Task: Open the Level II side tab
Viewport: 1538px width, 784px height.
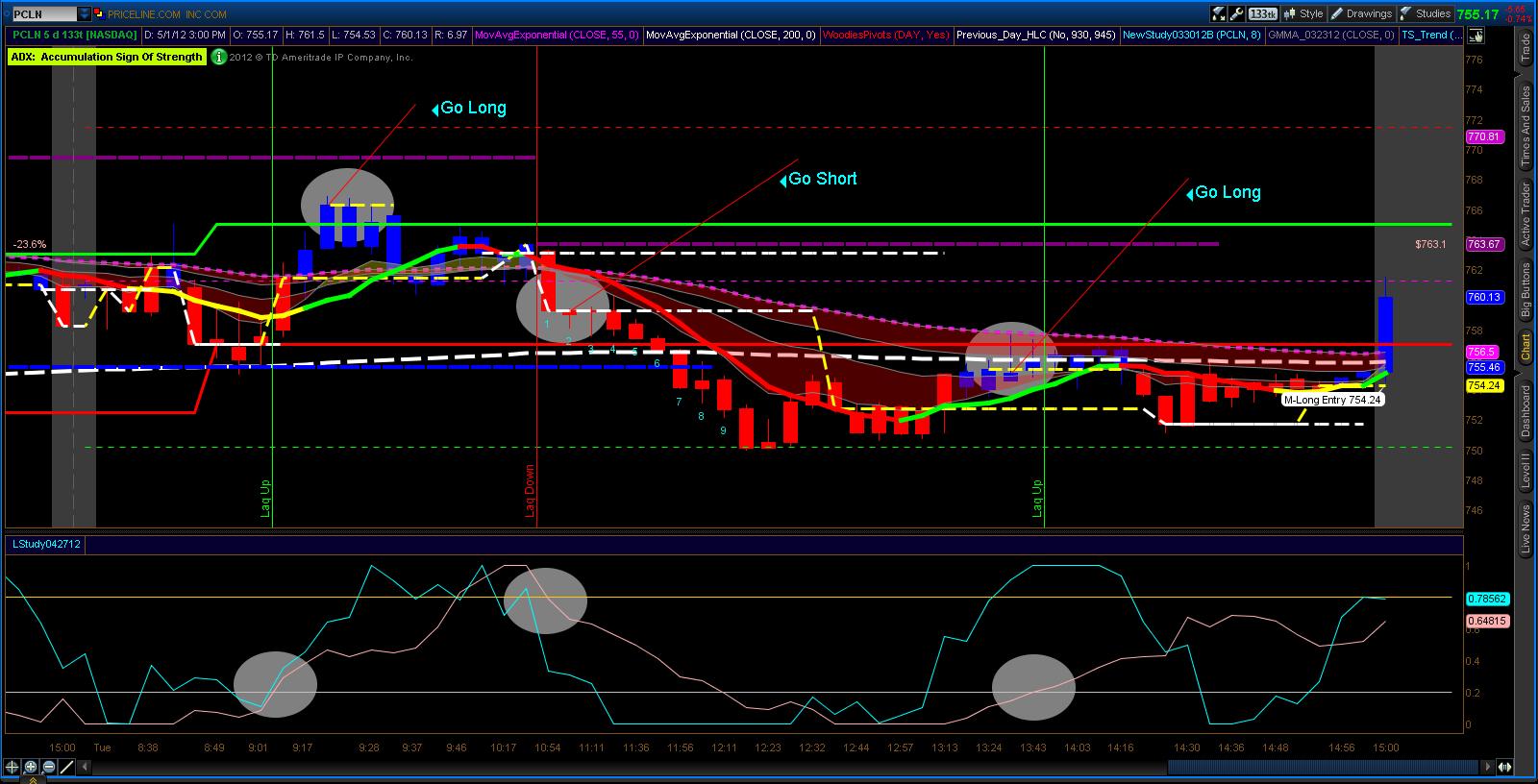Action: 1526,471
